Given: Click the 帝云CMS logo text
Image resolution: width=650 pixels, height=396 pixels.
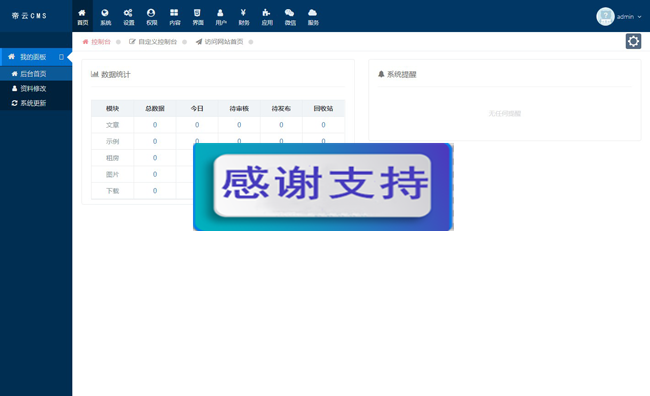Looking at the screenshot, I should (29, 16).
